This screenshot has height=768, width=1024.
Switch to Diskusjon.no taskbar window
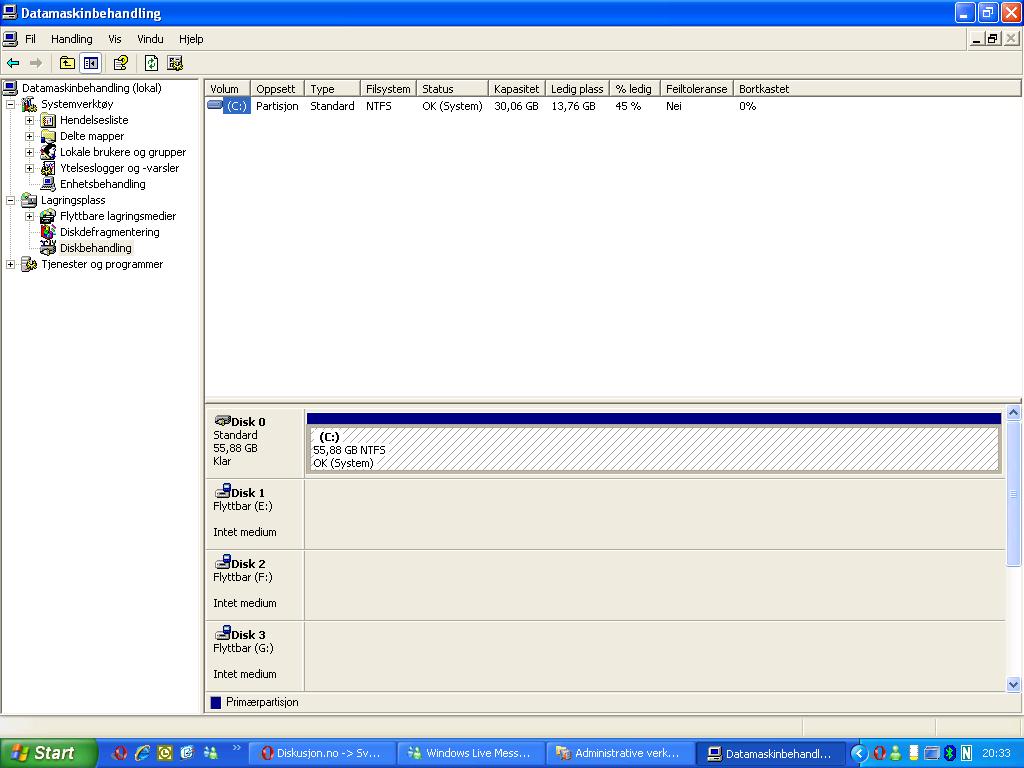322,754
